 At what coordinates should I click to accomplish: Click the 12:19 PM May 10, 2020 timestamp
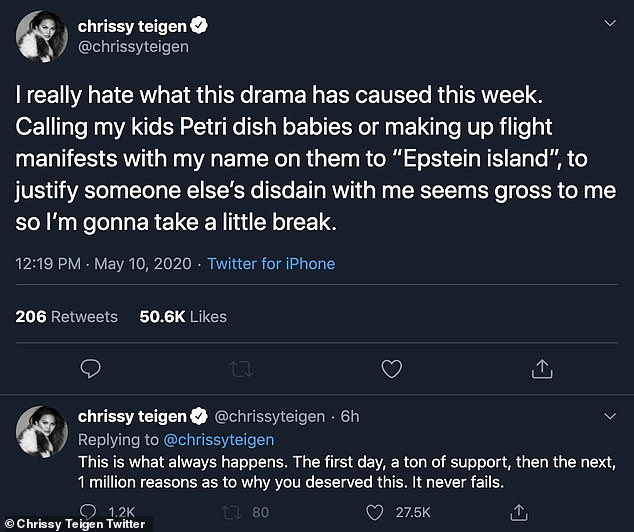pos(102,264)
